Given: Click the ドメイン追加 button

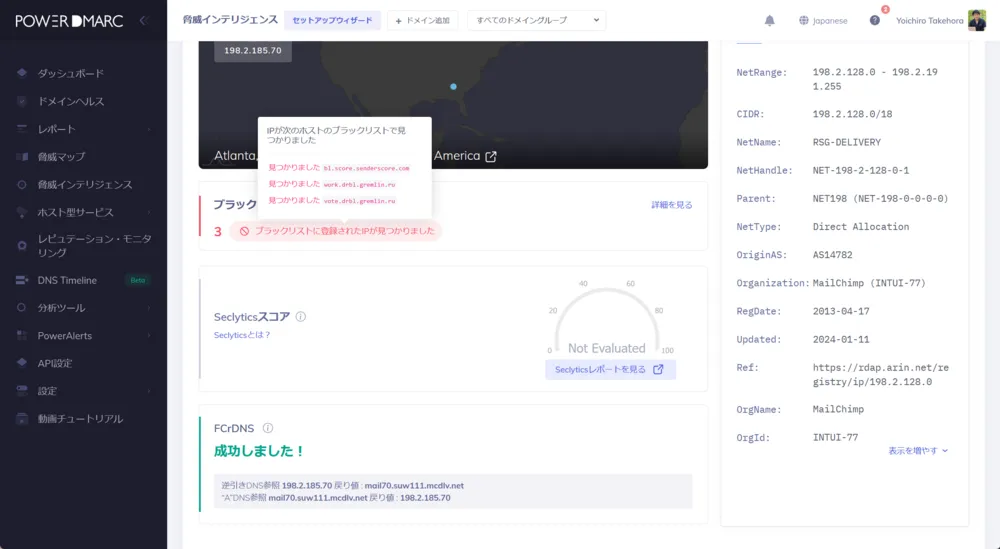Looking at the screenshot, I should click(x=422, y=20).
